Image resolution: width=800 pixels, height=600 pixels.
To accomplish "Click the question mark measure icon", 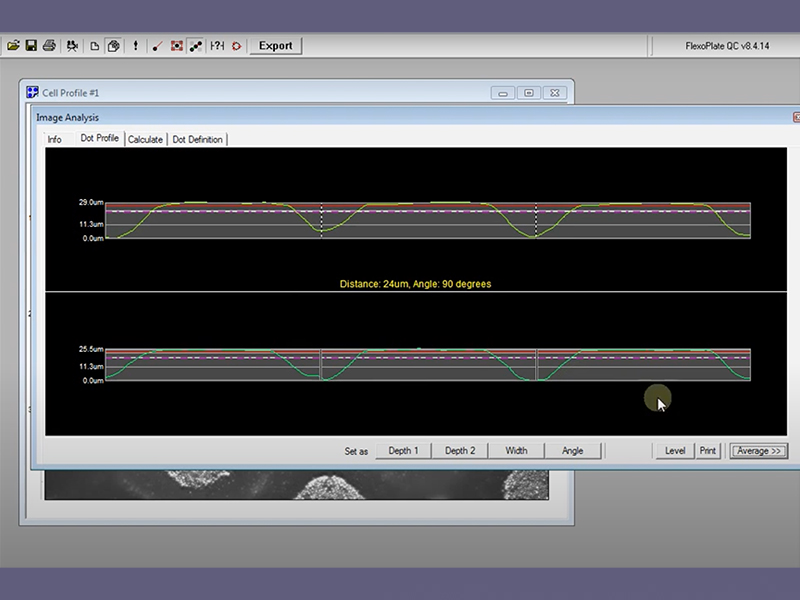I will tap(217, 46).
